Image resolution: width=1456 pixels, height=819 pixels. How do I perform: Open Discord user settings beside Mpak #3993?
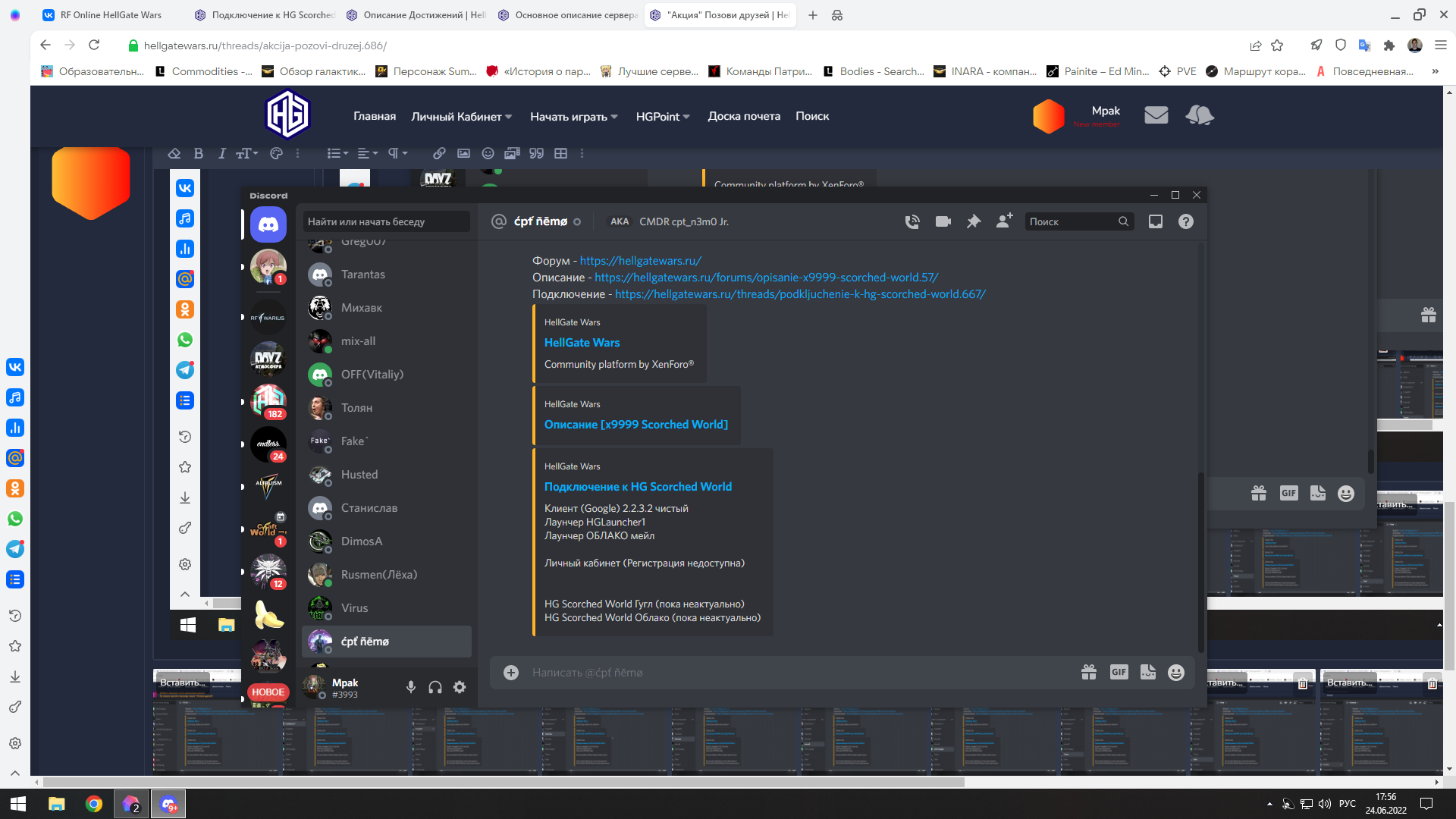(460, 687)
